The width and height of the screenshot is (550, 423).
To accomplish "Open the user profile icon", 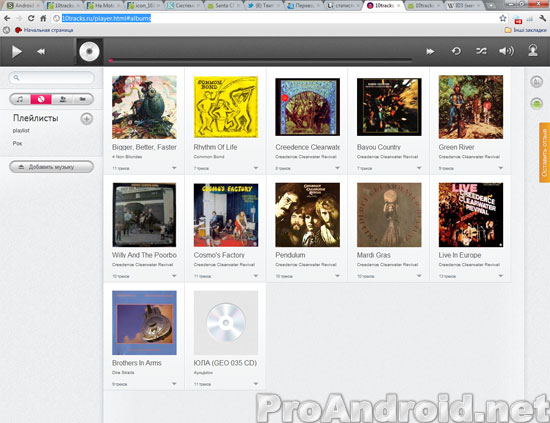I will [x=533, y=51].
